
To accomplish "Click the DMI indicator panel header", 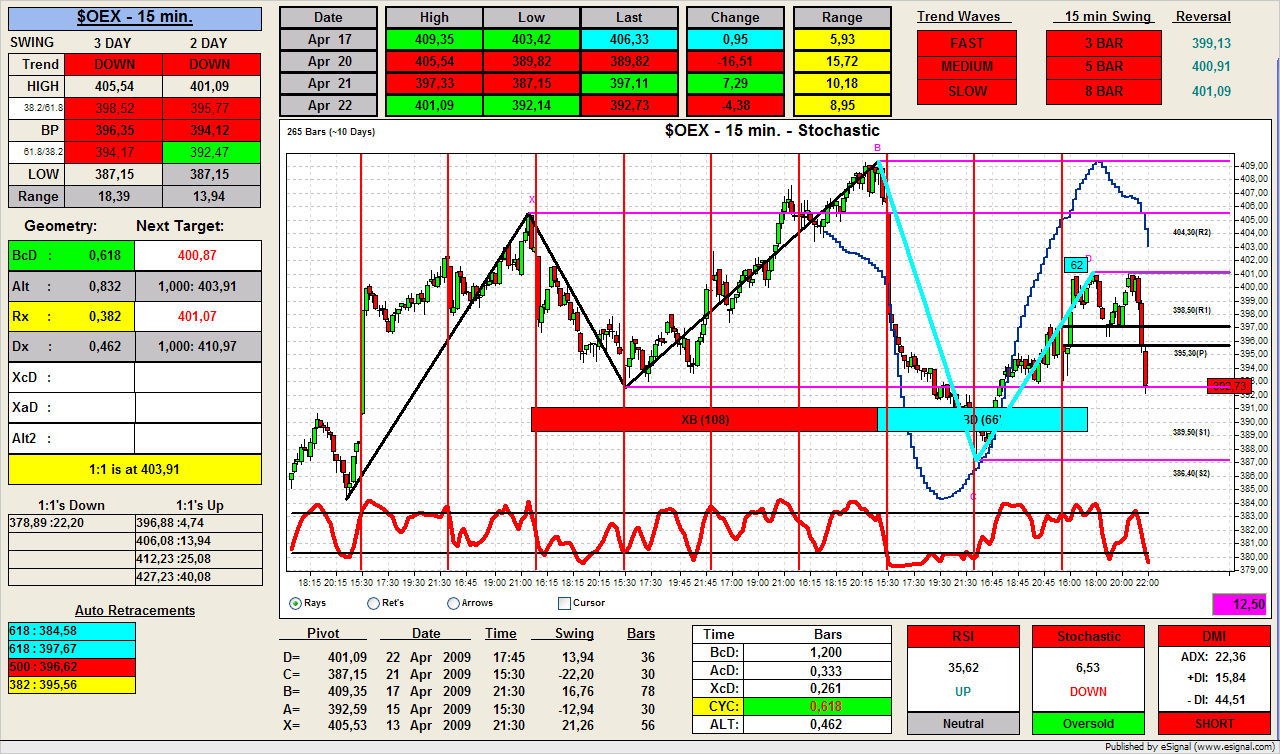I will pos(1214,636).
